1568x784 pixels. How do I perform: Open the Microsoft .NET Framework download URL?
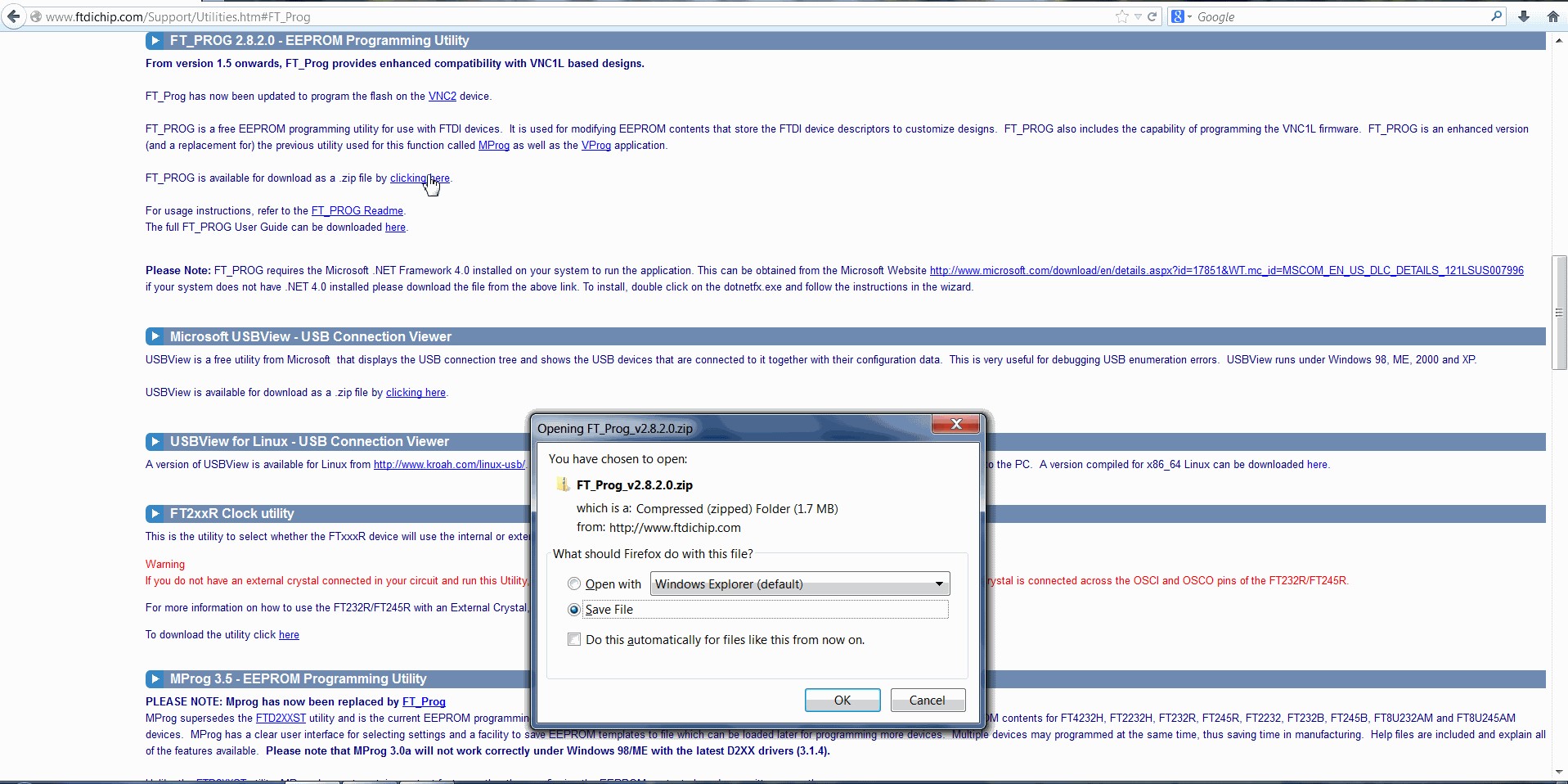click(x=1227, y=271)
